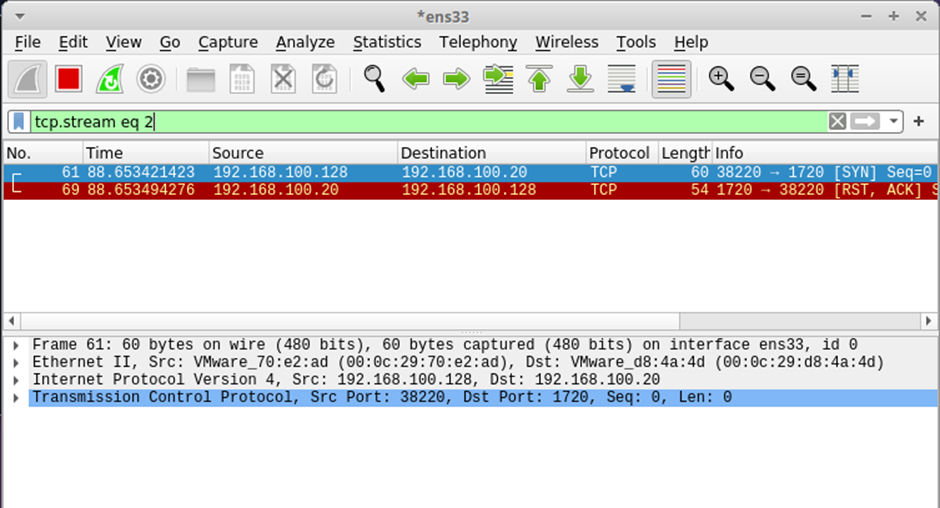Screen dimensions: 940x508
Task: Expand Transmission Control Protocol details
Action: [16, 398]
